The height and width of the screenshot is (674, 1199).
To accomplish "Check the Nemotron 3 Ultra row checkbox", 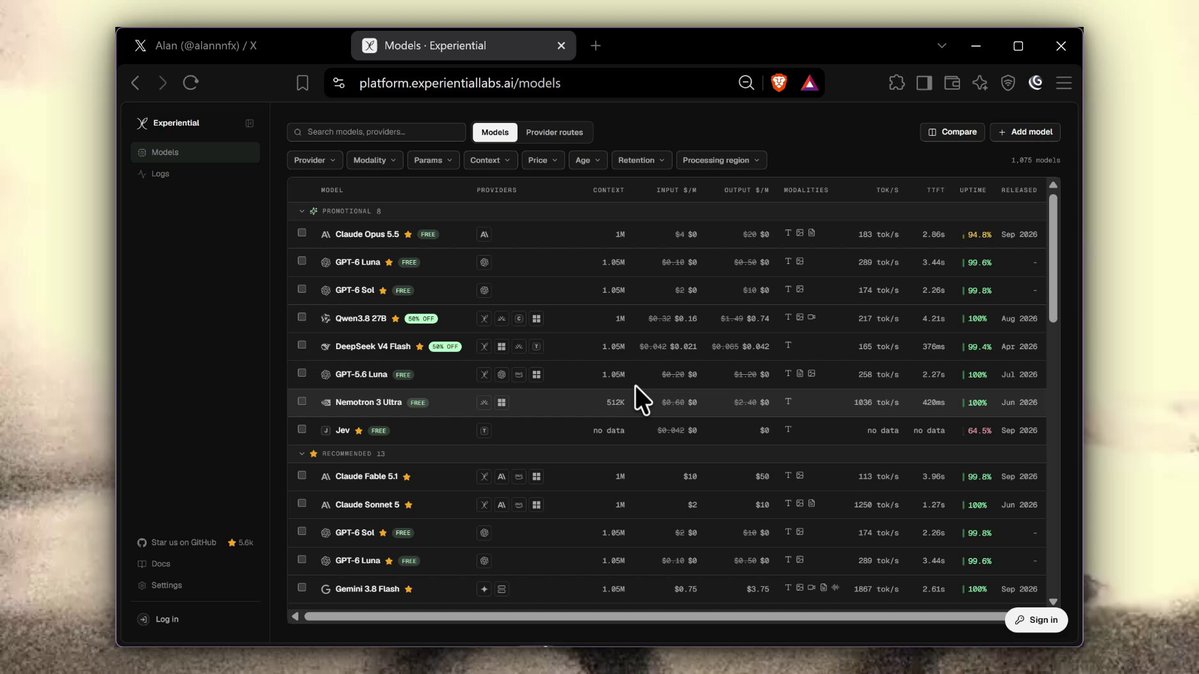I will coord(302,402).
